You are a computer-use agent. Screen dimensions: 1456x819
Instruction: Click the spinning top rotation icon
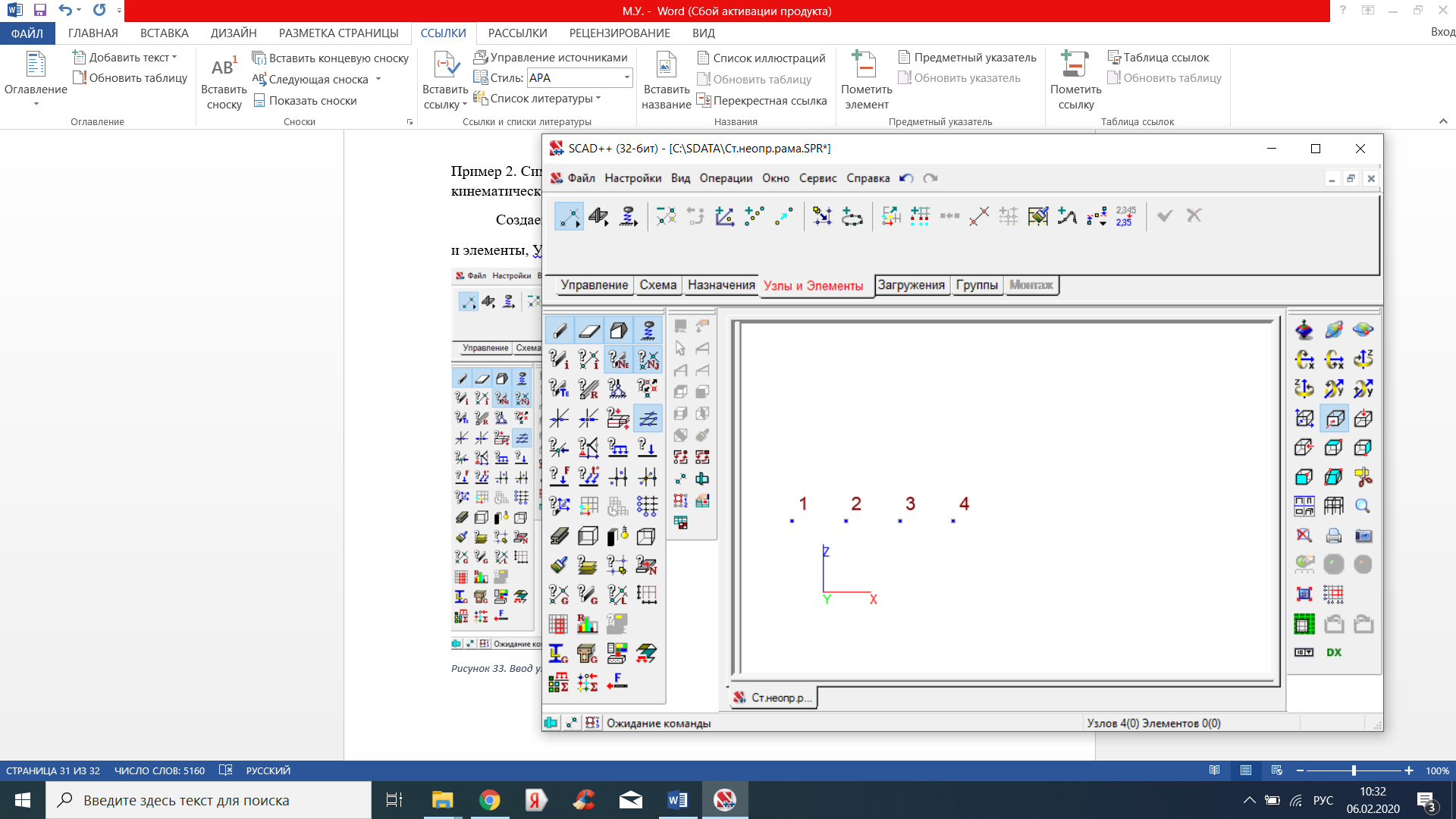1304,330
